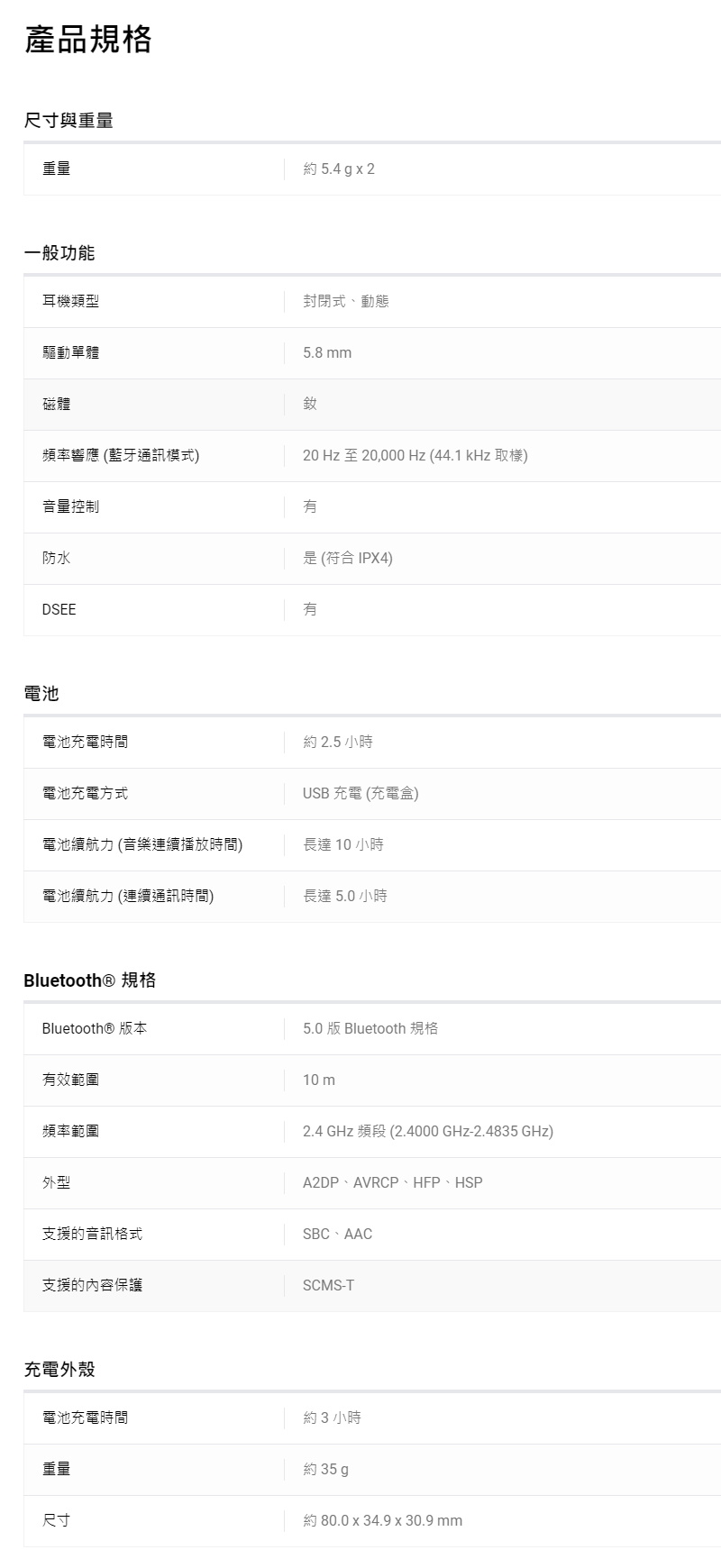The height and width of the screenshot is (1568, 721).
Task: Select the A2DP、AVRCP、HFP、HSP profile value
Action: (x=392, y=1182)
